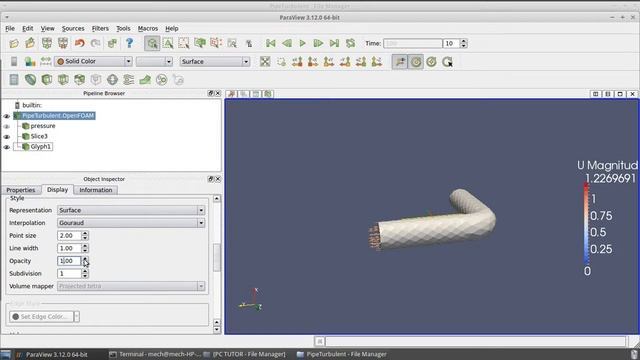Screen dimensions: 640x360
Task: Choose the Select Cells On surface tool
Action: (x=168, y=43)
